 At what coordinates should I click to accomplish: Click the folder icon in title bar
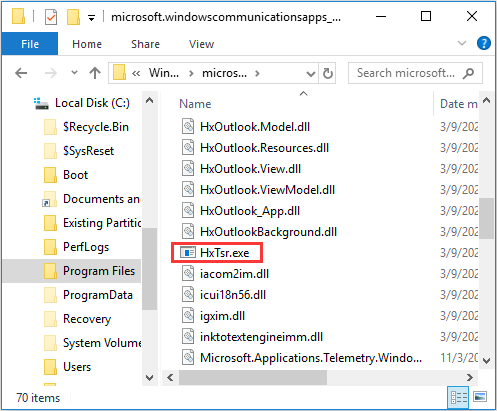coord(19,17)
